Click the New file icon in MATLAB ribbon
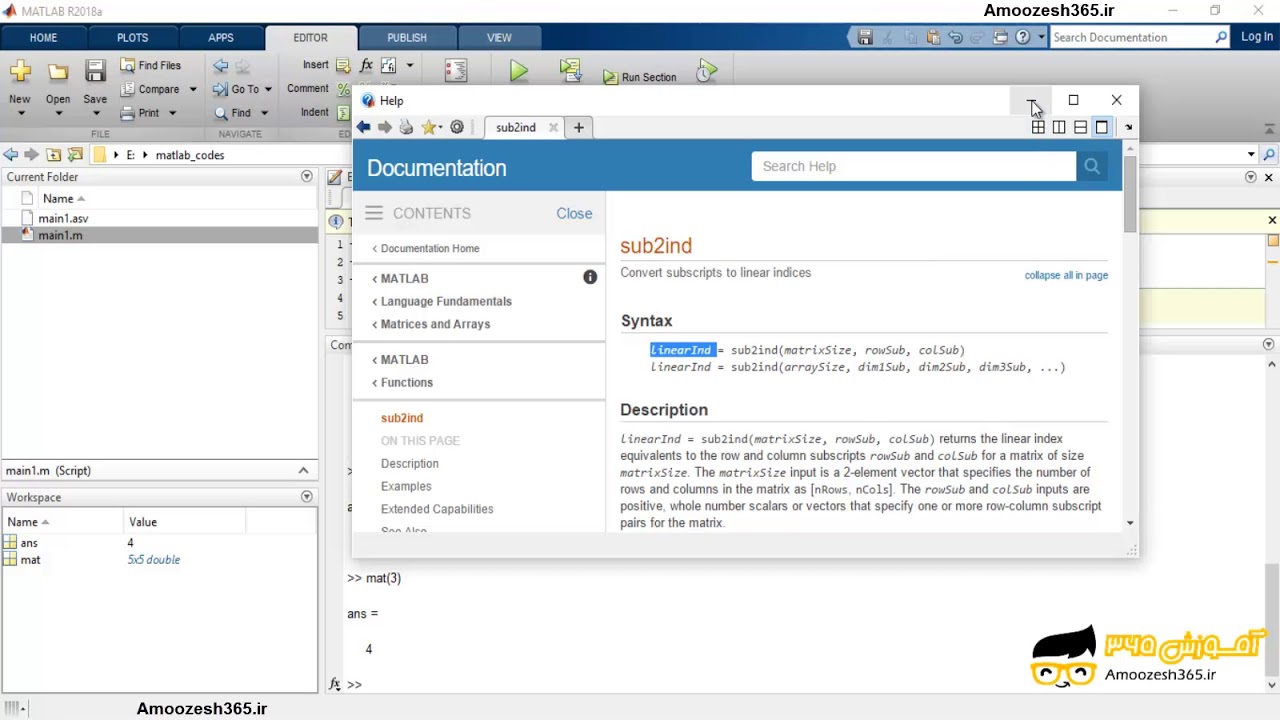 pyautogui.click(x=20, y=71)
